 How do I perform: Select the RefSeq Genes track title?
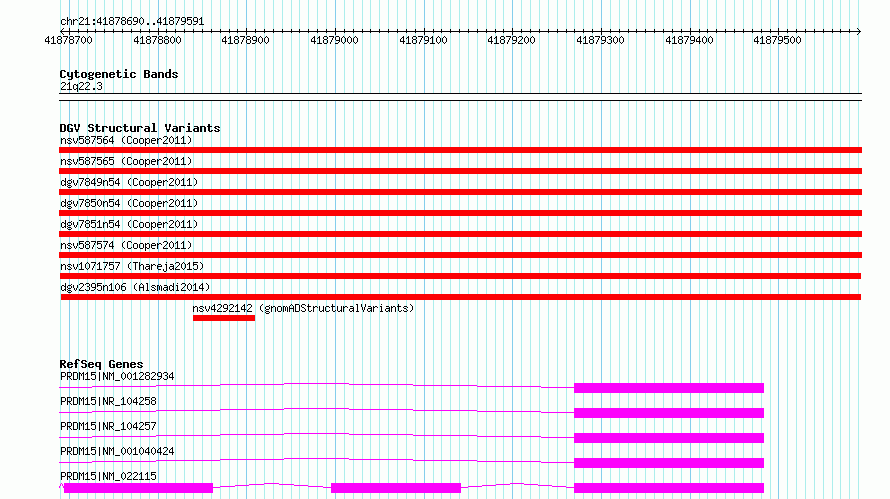coord(101,364)
